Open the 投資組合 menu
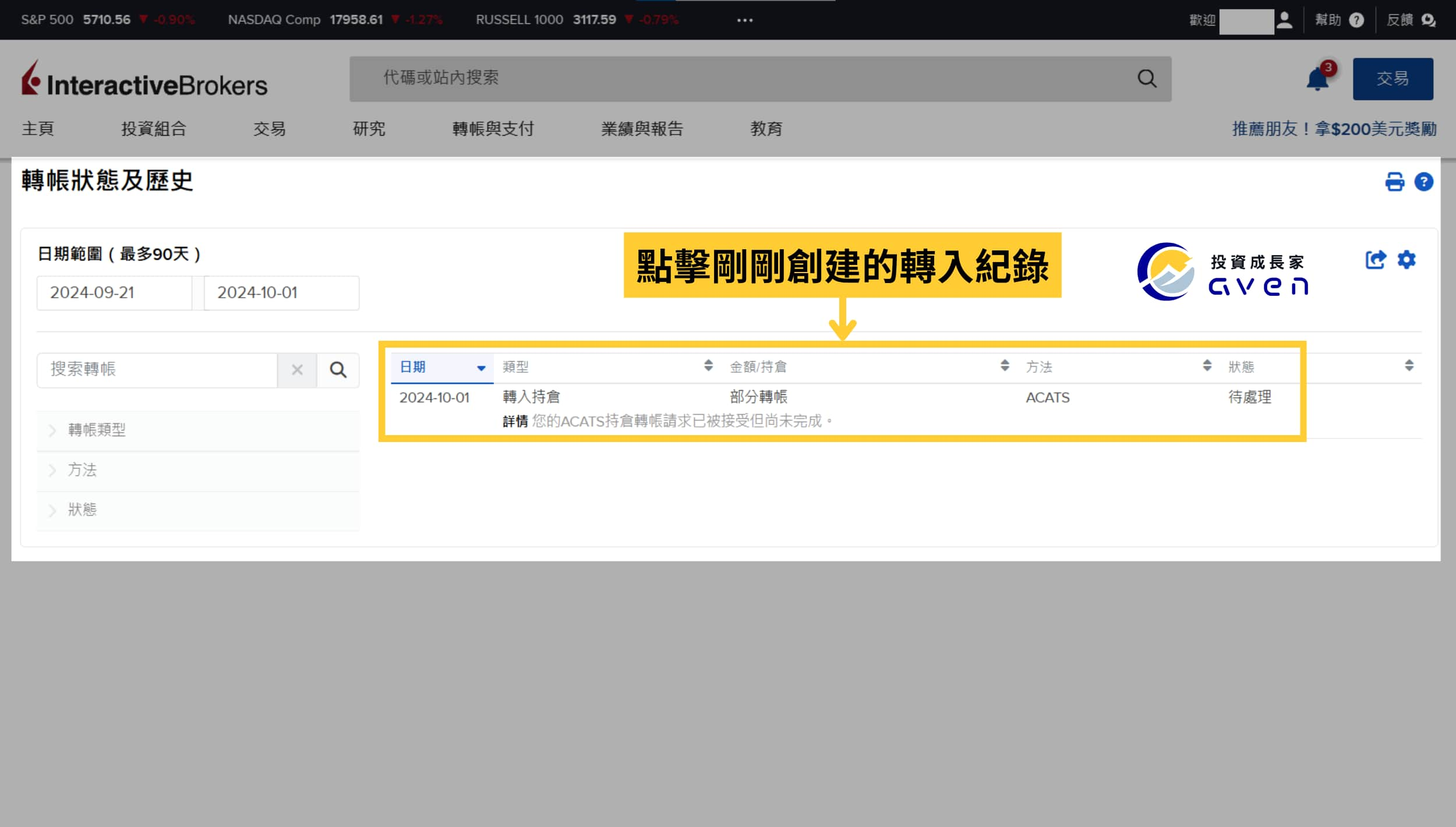Image resolution: width=1456 pixels, height=827 pixels. click(x=154, y=129)
